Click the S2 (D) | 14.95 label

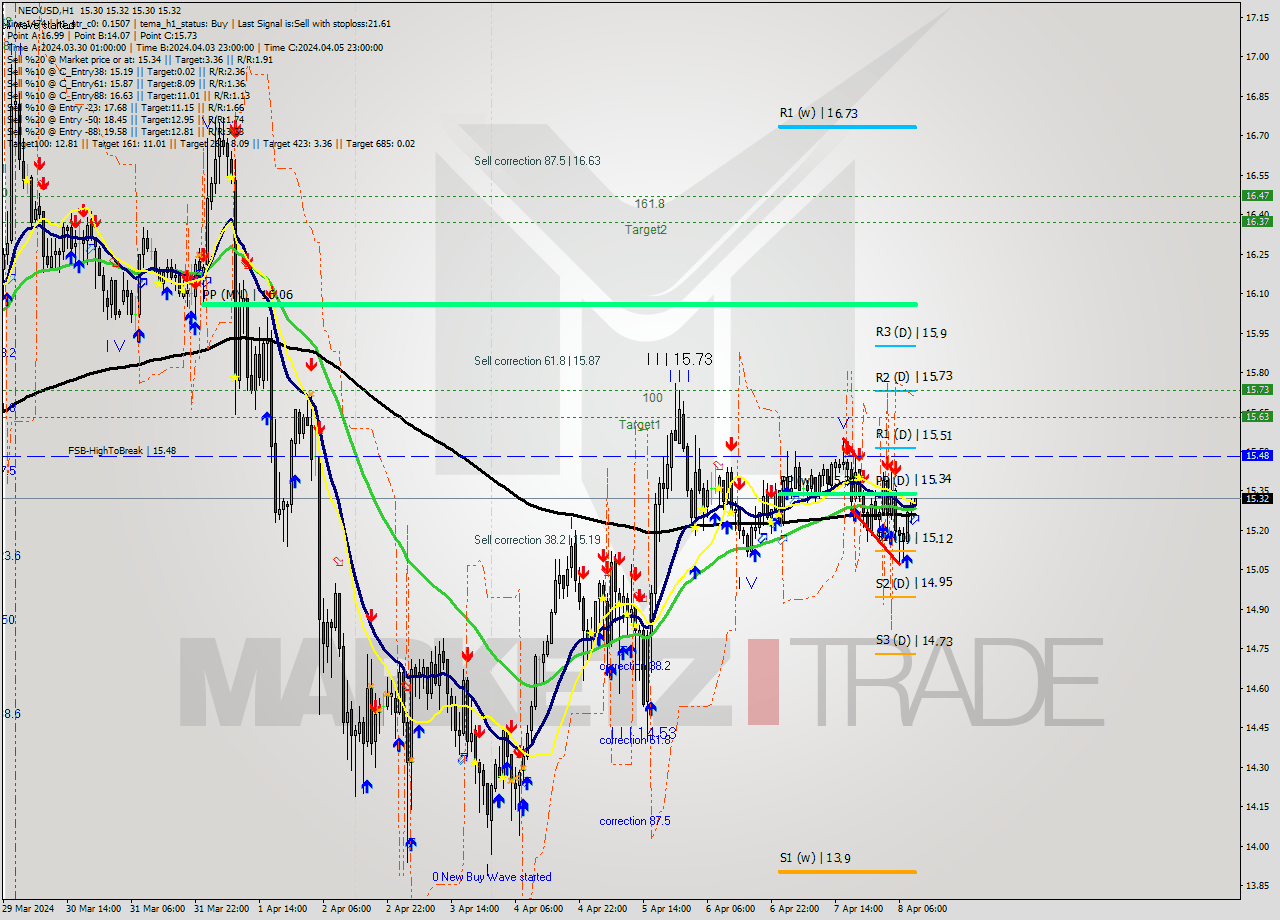[913, 583]
